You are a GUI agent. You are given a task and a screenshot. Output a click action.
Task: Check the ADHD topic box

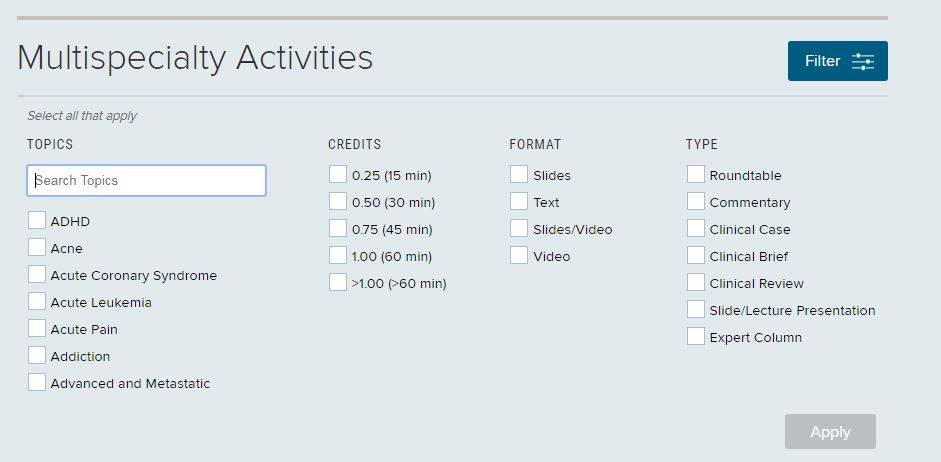(x=37, y=220)
